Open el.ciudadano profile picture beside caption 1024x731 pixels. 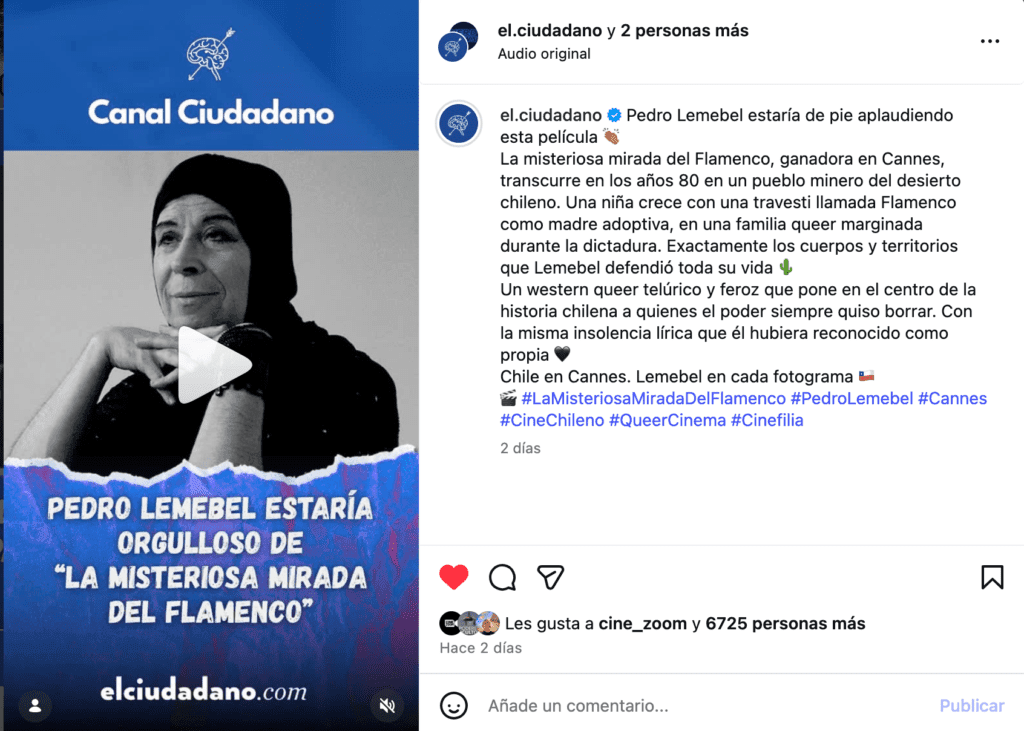click(x=458, y=123)
